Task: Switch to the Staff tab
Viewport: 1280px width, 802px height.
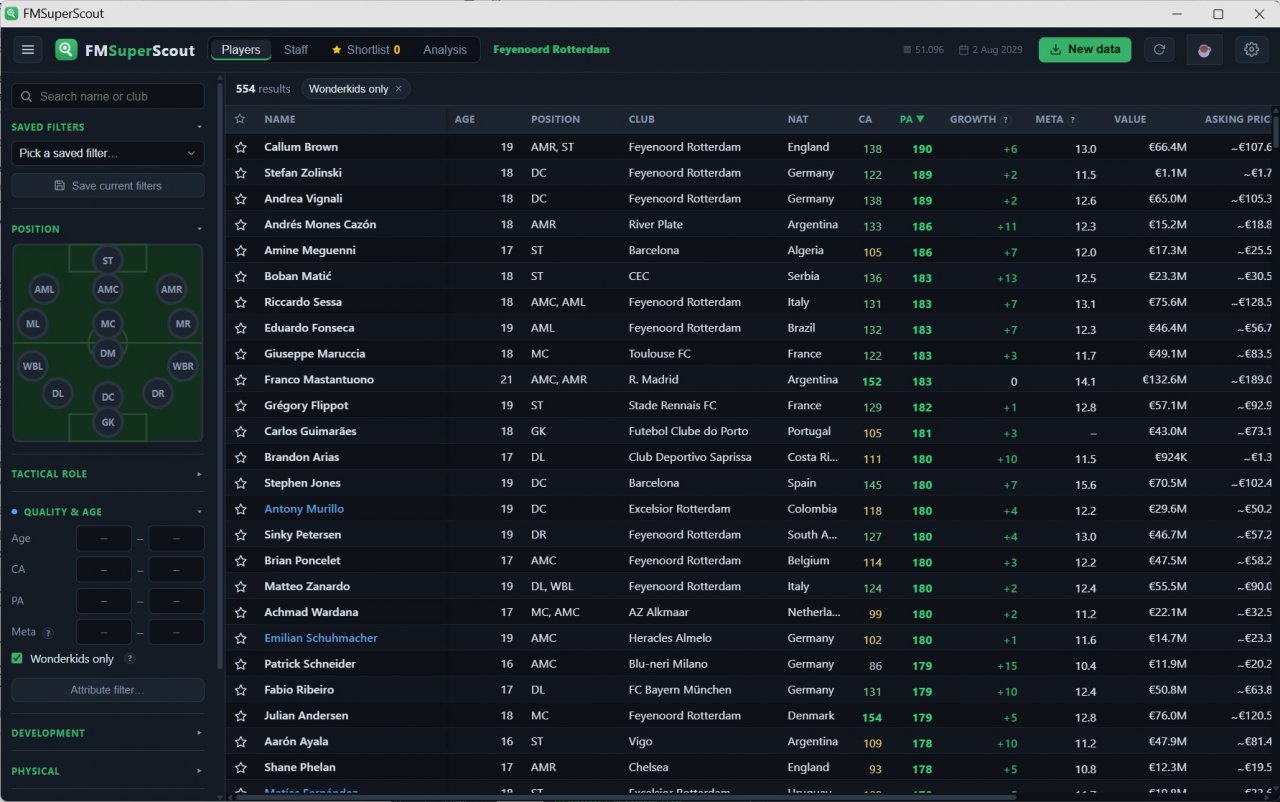Action: point(296,50)
